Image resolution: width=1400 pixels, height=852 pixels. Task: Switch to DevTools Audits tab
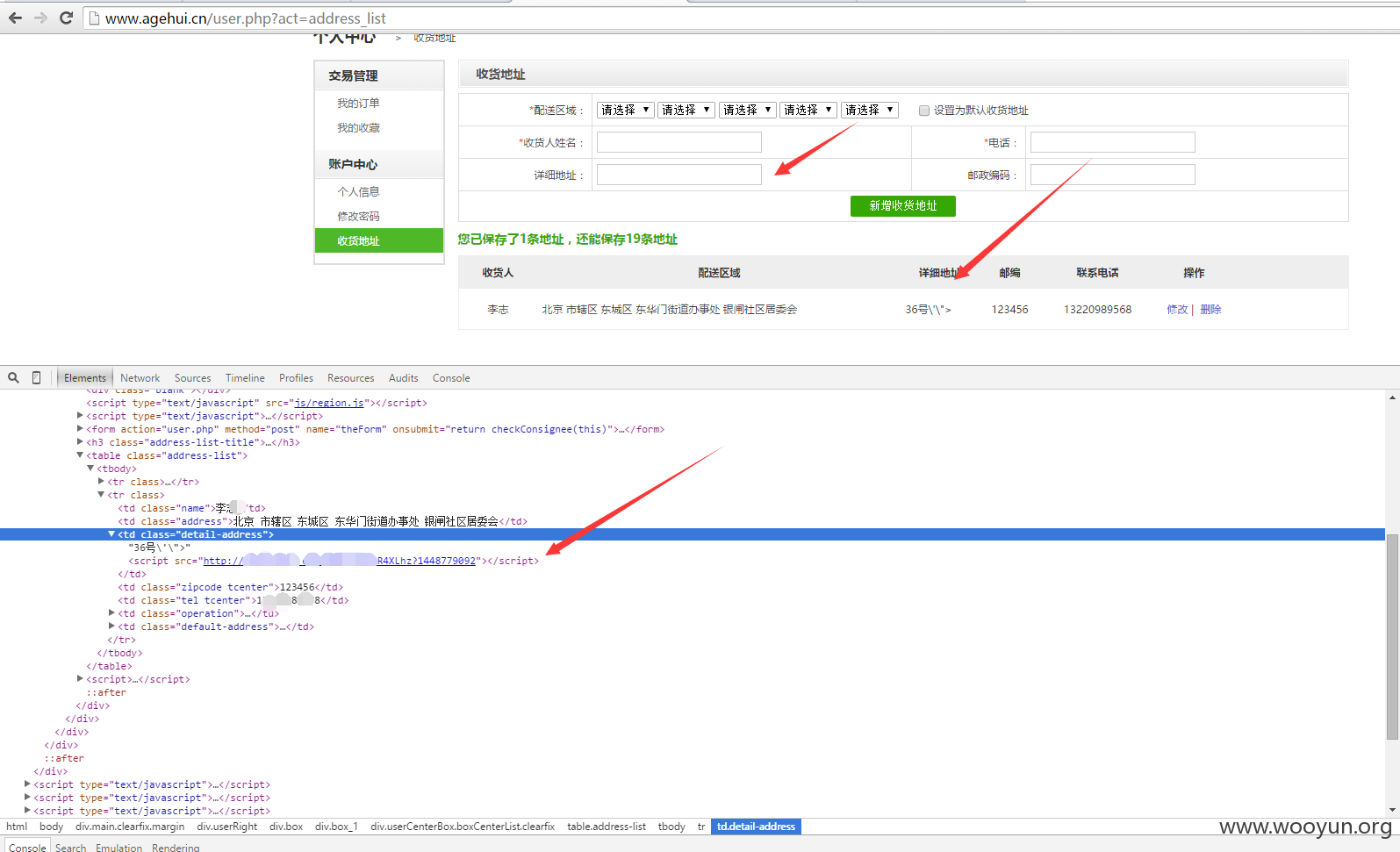point(404,378)
